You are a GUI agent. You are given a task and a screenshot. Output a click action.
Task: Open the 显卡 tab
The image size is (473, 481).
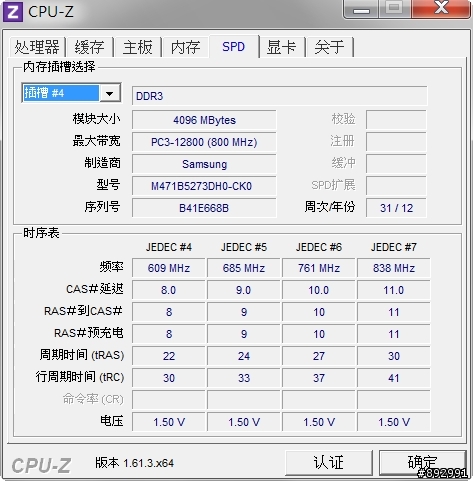coord(281,47)
